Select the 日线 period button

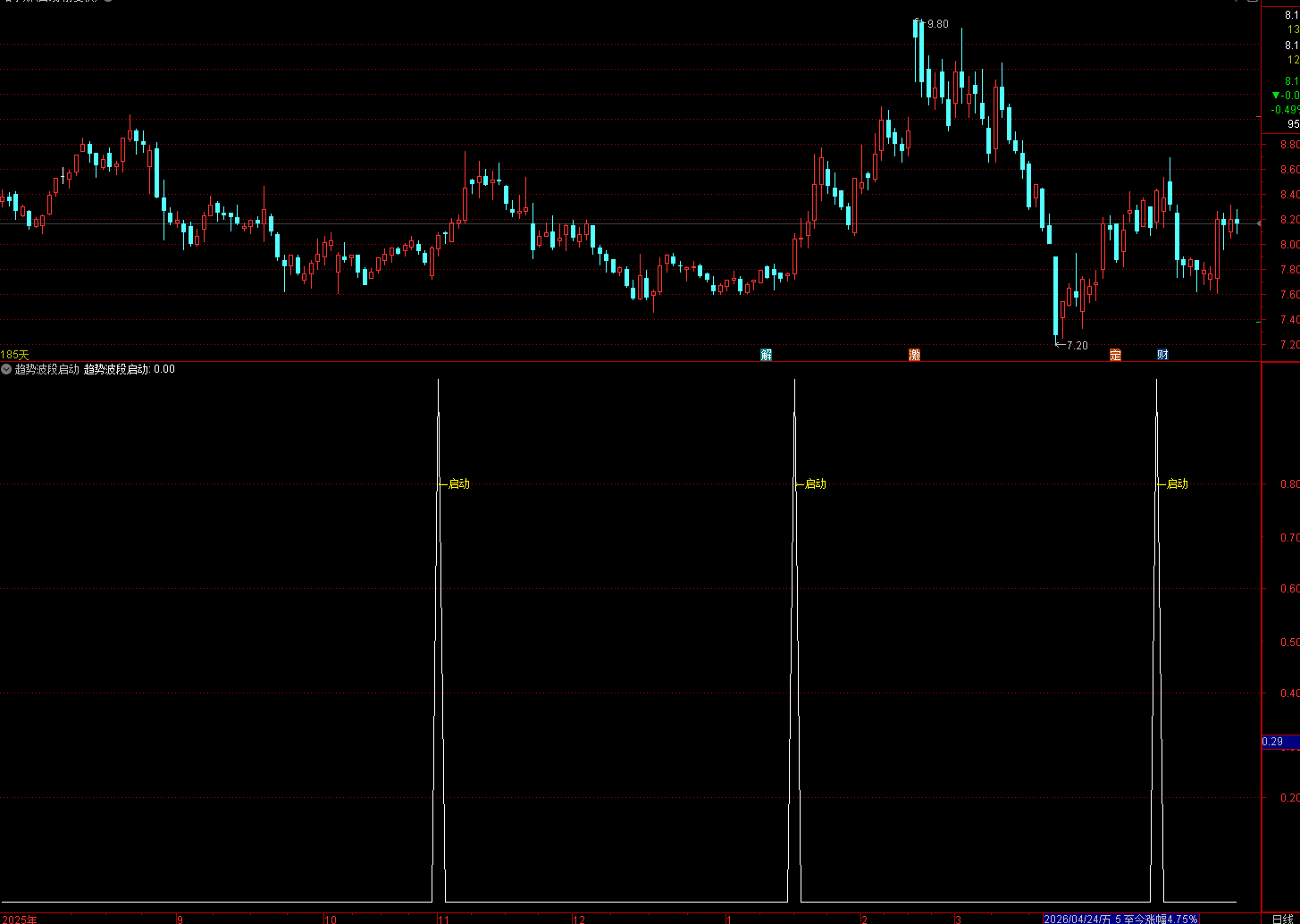[1282, 919]
